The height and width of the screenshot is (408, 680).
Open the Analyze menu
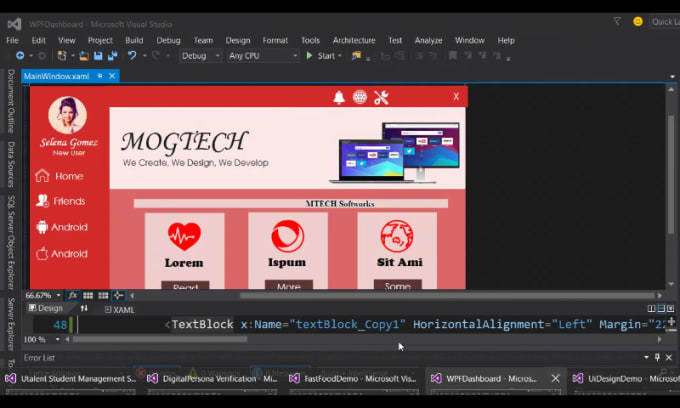tap(428, 40)
